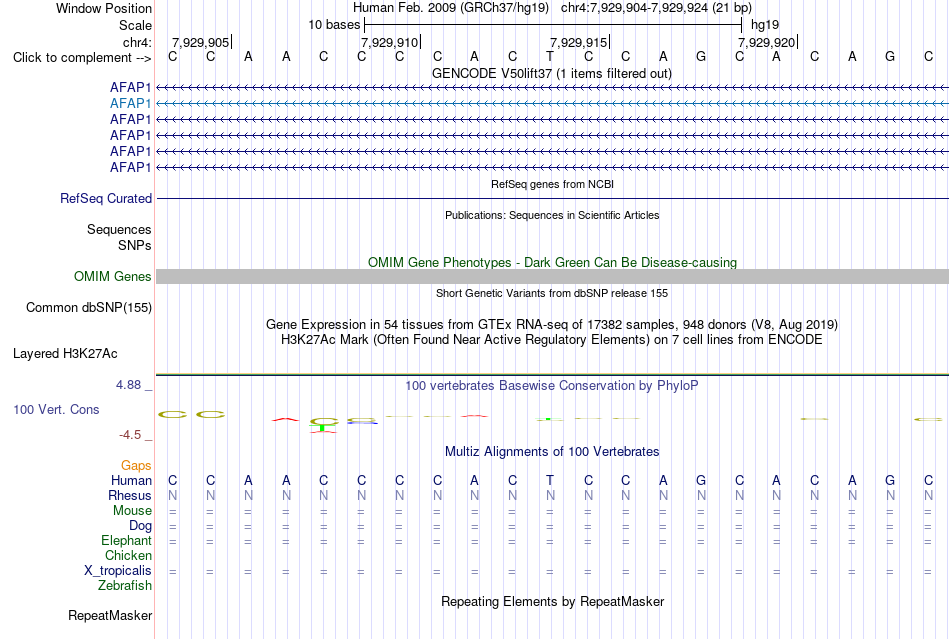Select the chr4: ruler label
This screenshot has height=639, width=950.
point(137,42)
